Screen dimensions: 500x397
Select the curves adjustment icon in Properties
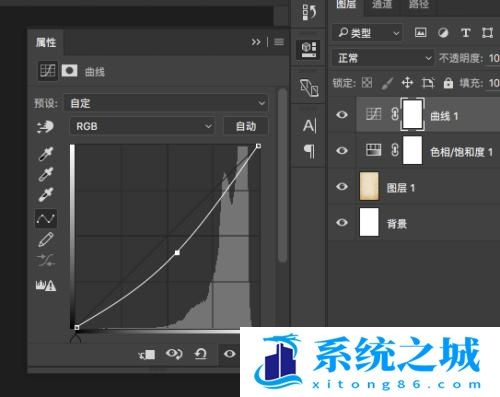48,71
